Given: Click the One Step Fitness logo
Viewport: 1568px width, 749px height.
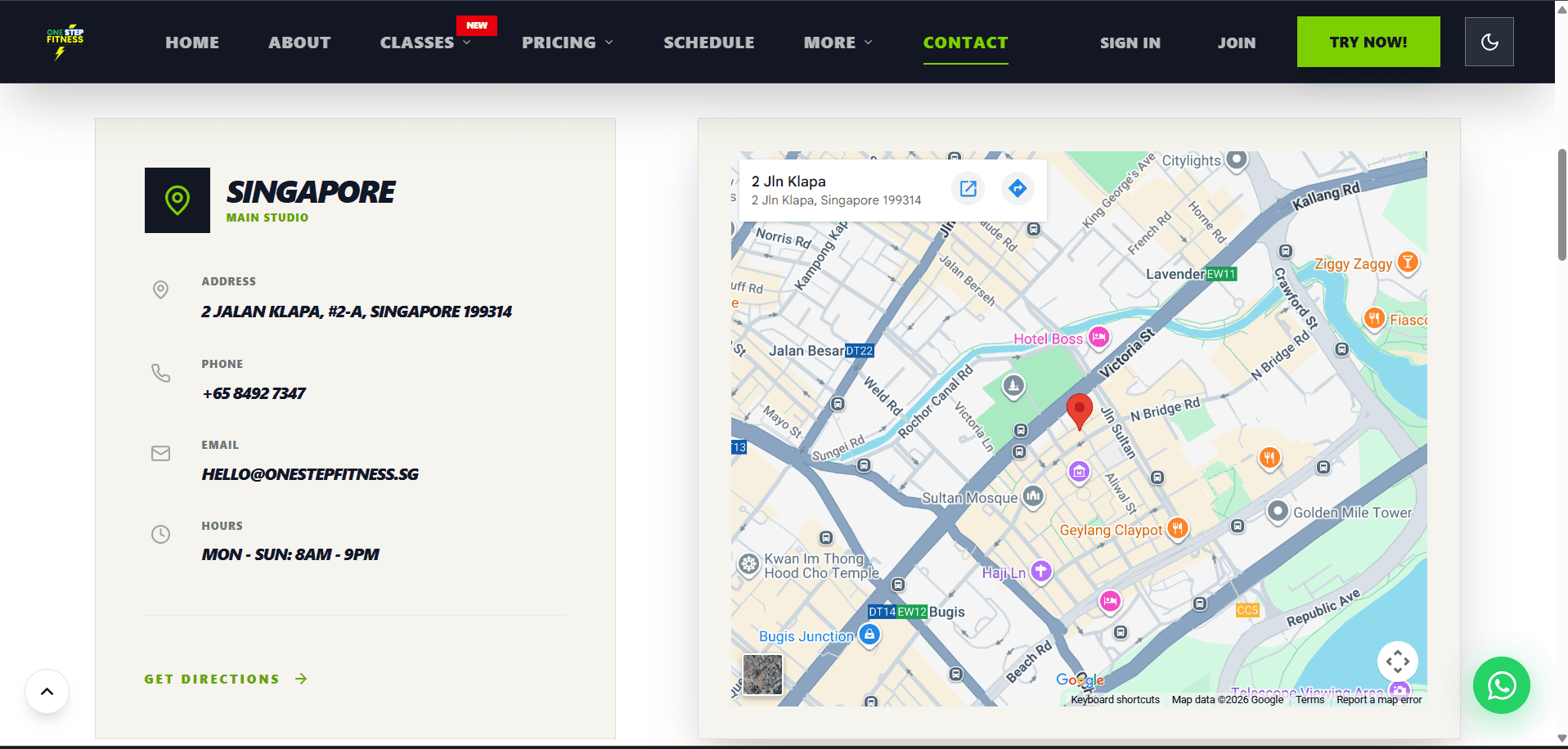Looking at the screenshot, I should (x=65, y=43).
